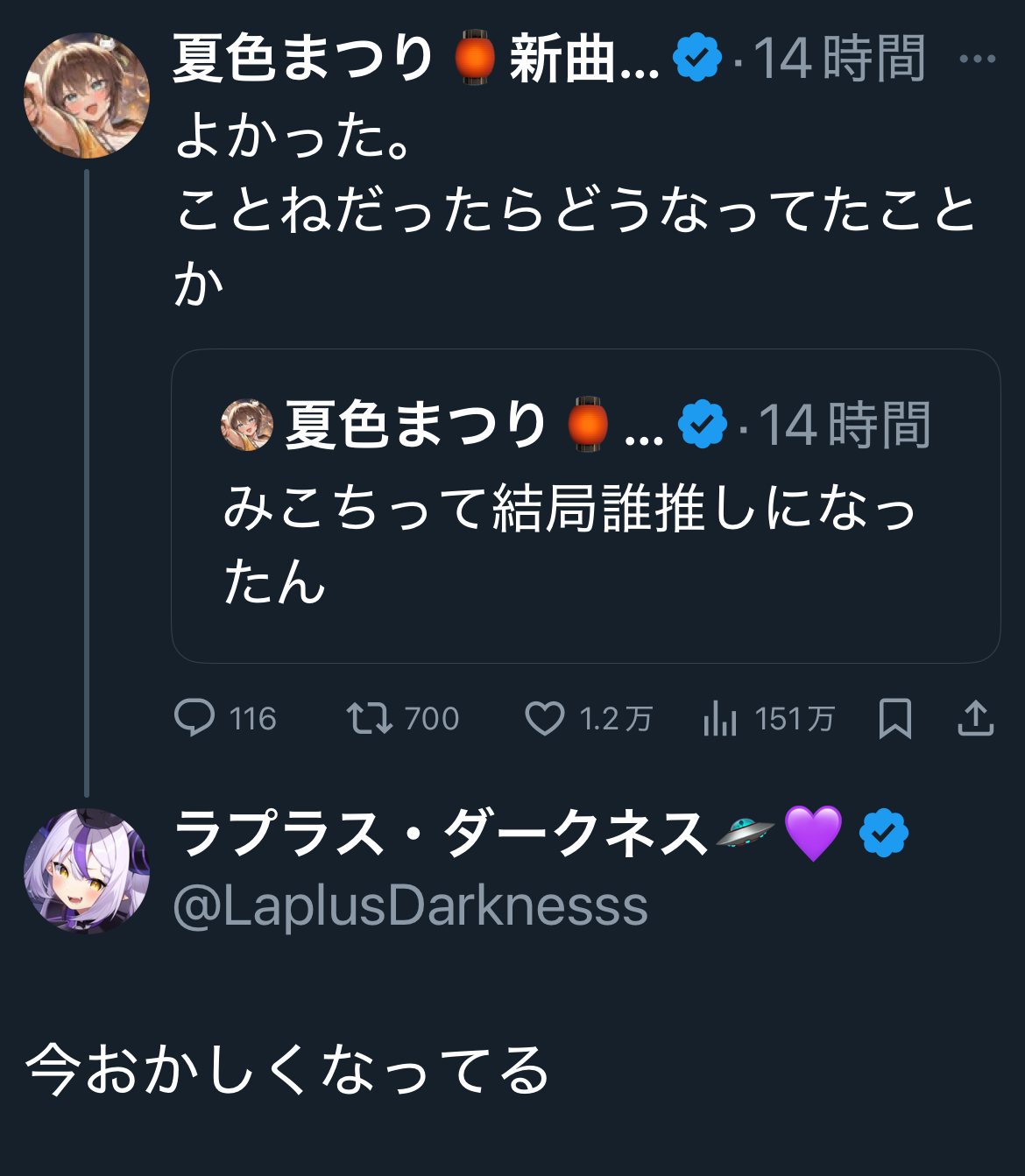This screenshot has width=1025, height=1176.
Task: Bookmark this tweet
Action: click(x=894, y=718)
